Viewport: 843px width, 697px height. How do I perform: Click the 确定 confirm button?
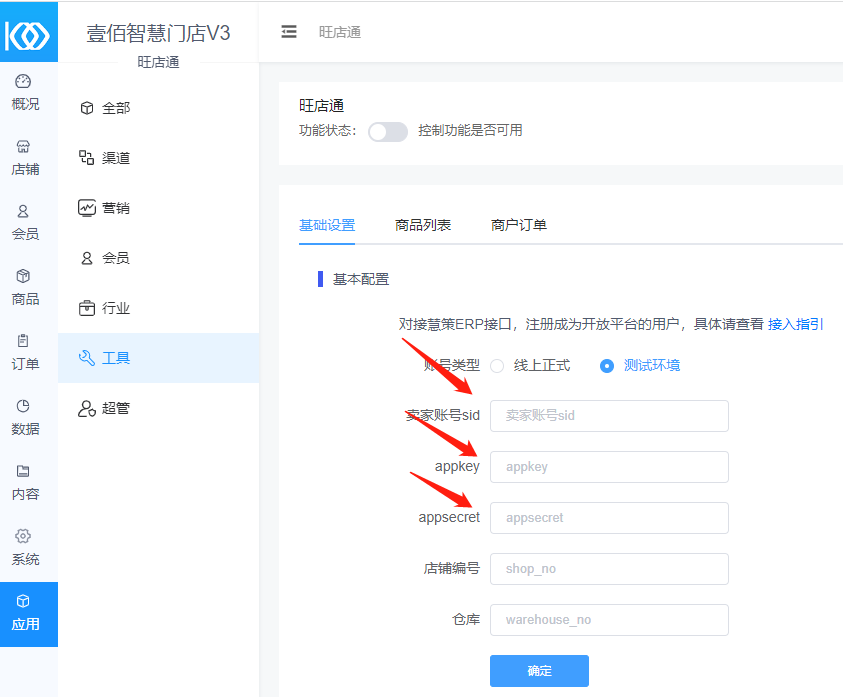coord(539,671)
